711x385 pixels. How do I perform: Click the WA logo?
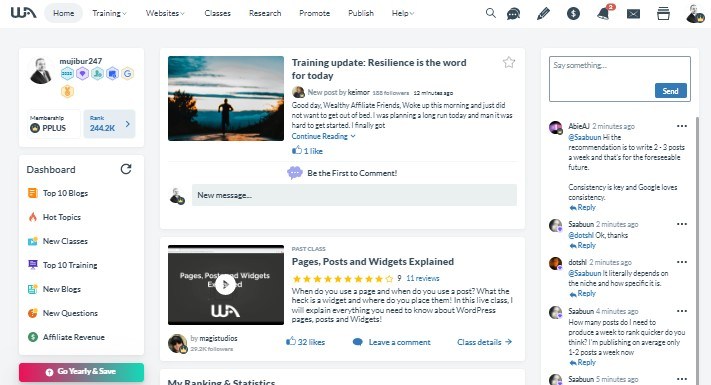(x=24, y=13)
